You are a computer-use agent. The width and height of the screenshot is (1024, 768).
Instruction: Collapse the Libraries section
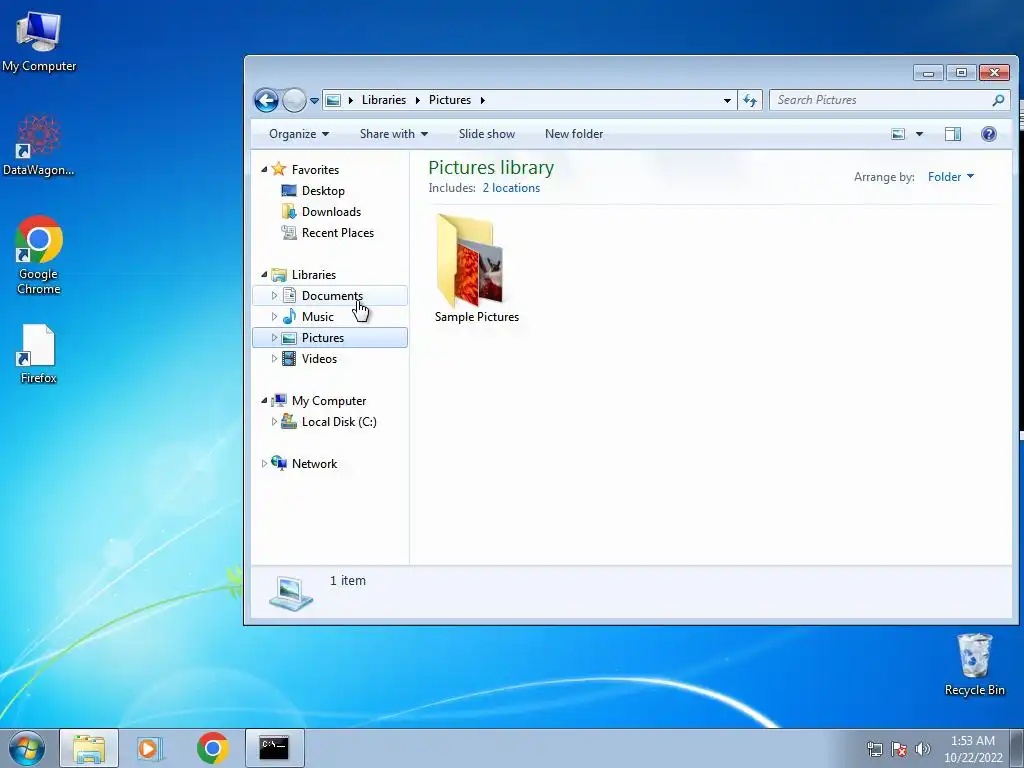[264, 275]
